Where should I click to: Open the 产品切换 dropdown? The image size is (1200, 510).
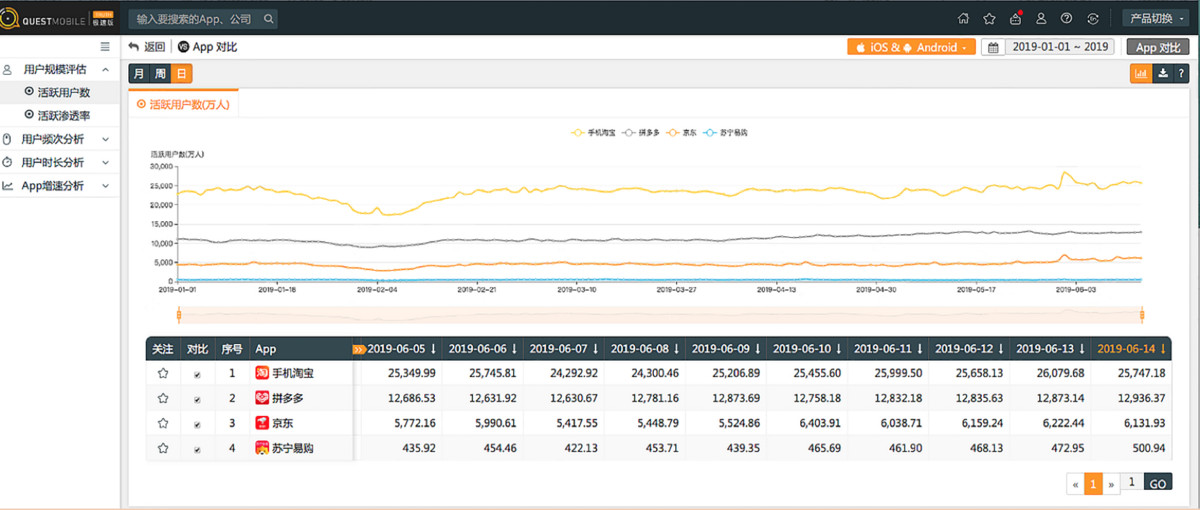click(1157, 18)
